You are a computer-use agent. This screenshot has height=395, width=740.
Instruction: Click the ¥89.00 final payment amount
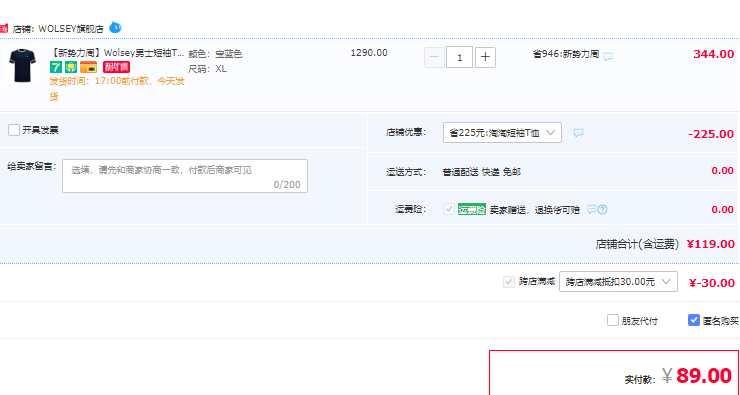click(x=697, y=376)
